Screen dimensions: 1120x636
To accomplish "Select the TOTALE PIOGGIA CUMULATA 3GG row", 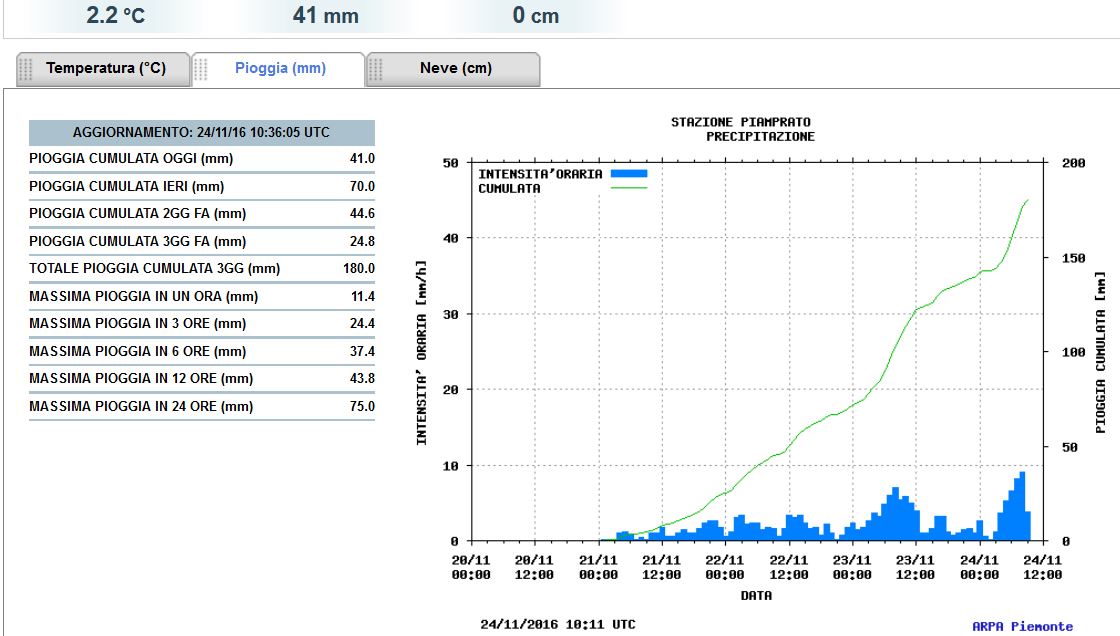I will (x=201, y=269).
